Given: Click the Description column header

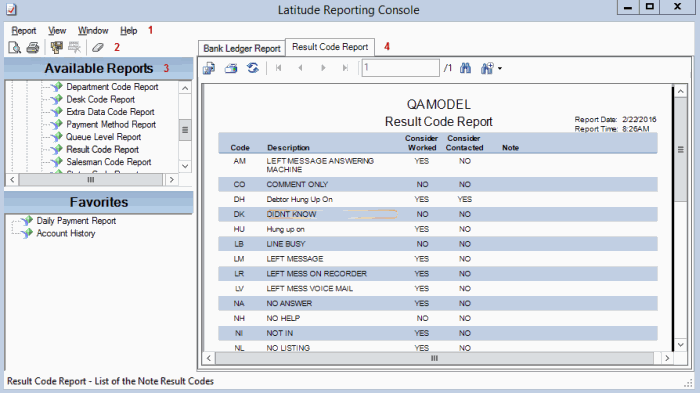Looking at the screenshot, I should pyautogui.click(x=288, y=148).
